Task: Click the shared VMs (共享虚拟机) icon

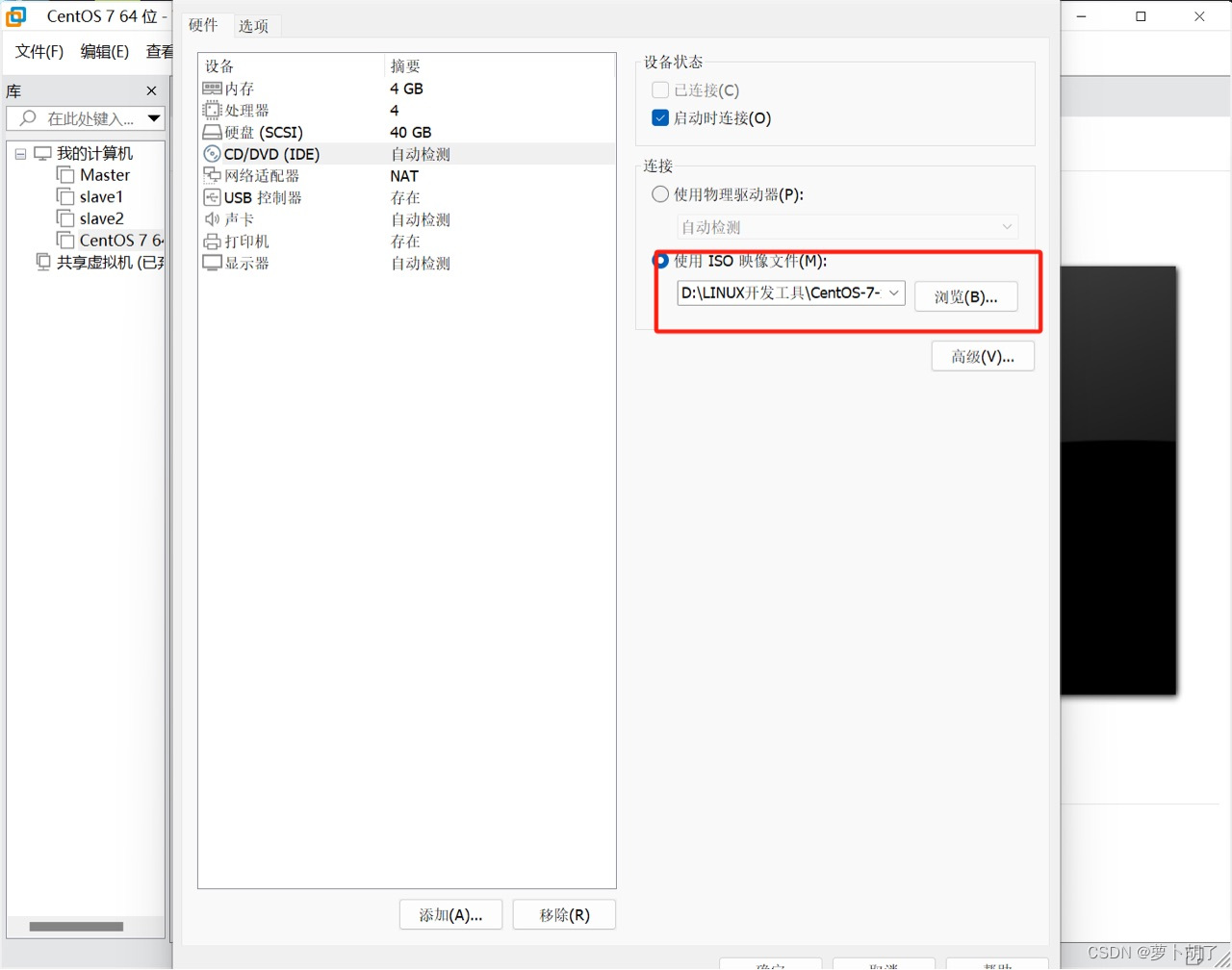Action: pos(43,262)
